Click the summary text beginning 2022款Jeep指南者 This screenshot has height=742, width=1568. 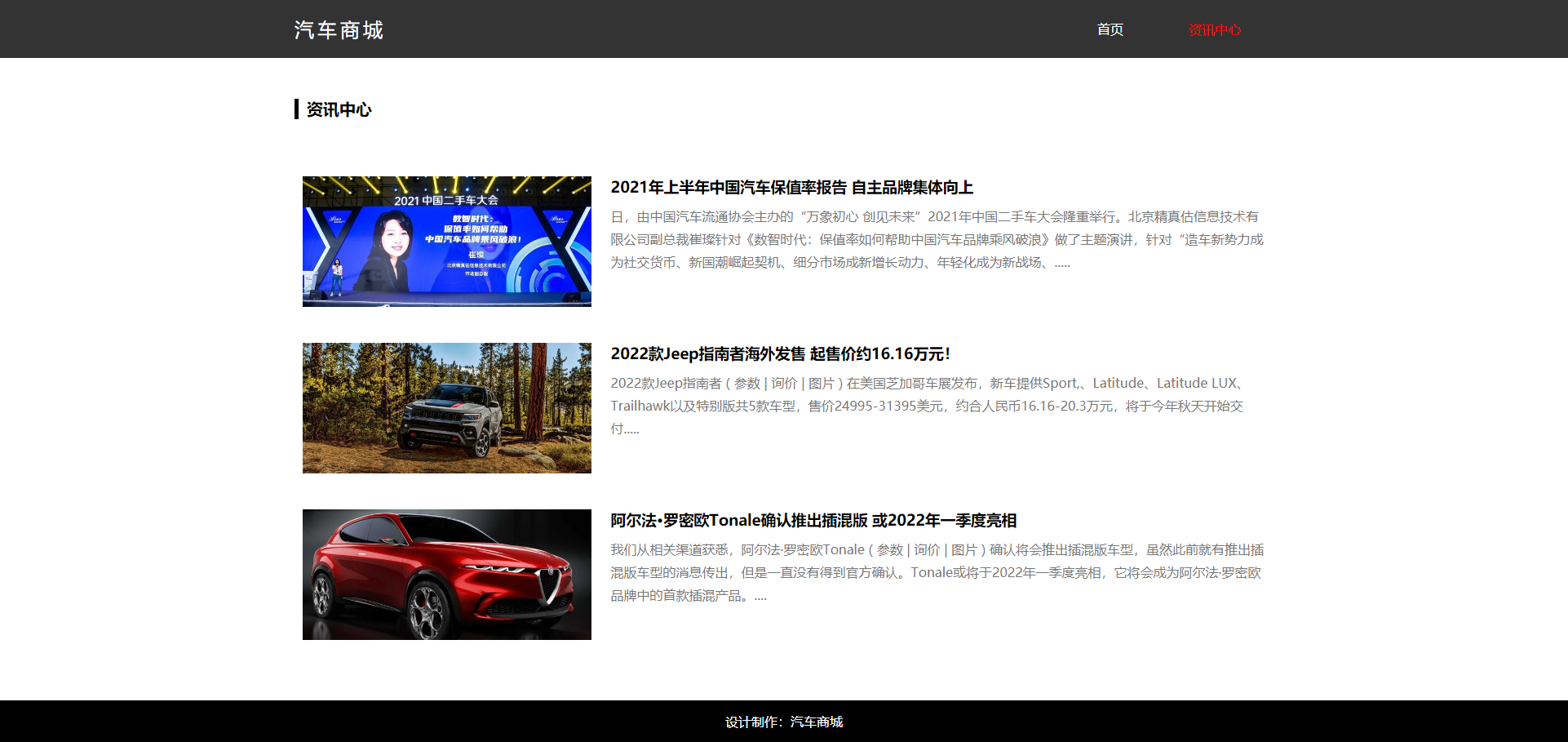point(928,407)
